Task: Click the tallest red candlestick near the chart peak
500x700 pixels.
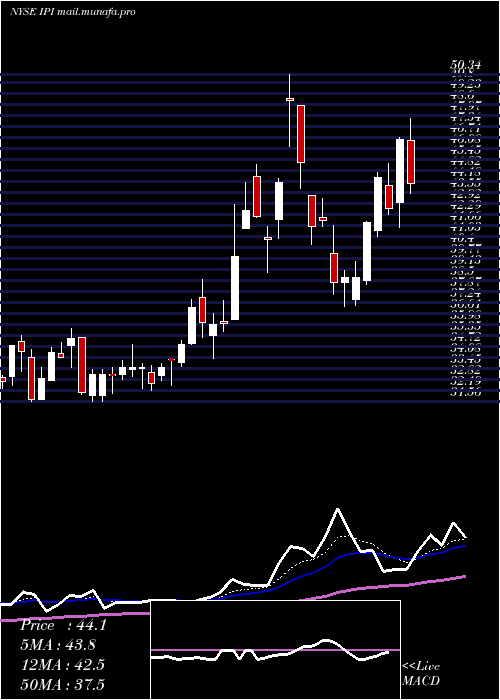Action: [301, 134]
